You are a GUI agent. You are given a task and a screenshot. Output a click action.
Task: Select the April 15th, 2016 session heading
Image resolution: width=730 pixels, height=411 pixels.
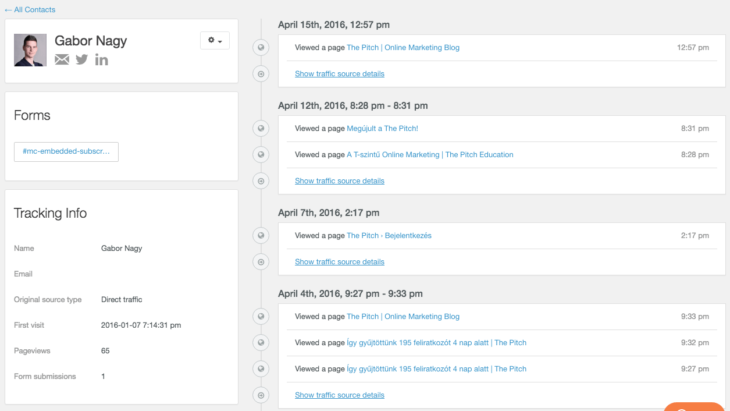pyautogui.click(x=334, y=25)
